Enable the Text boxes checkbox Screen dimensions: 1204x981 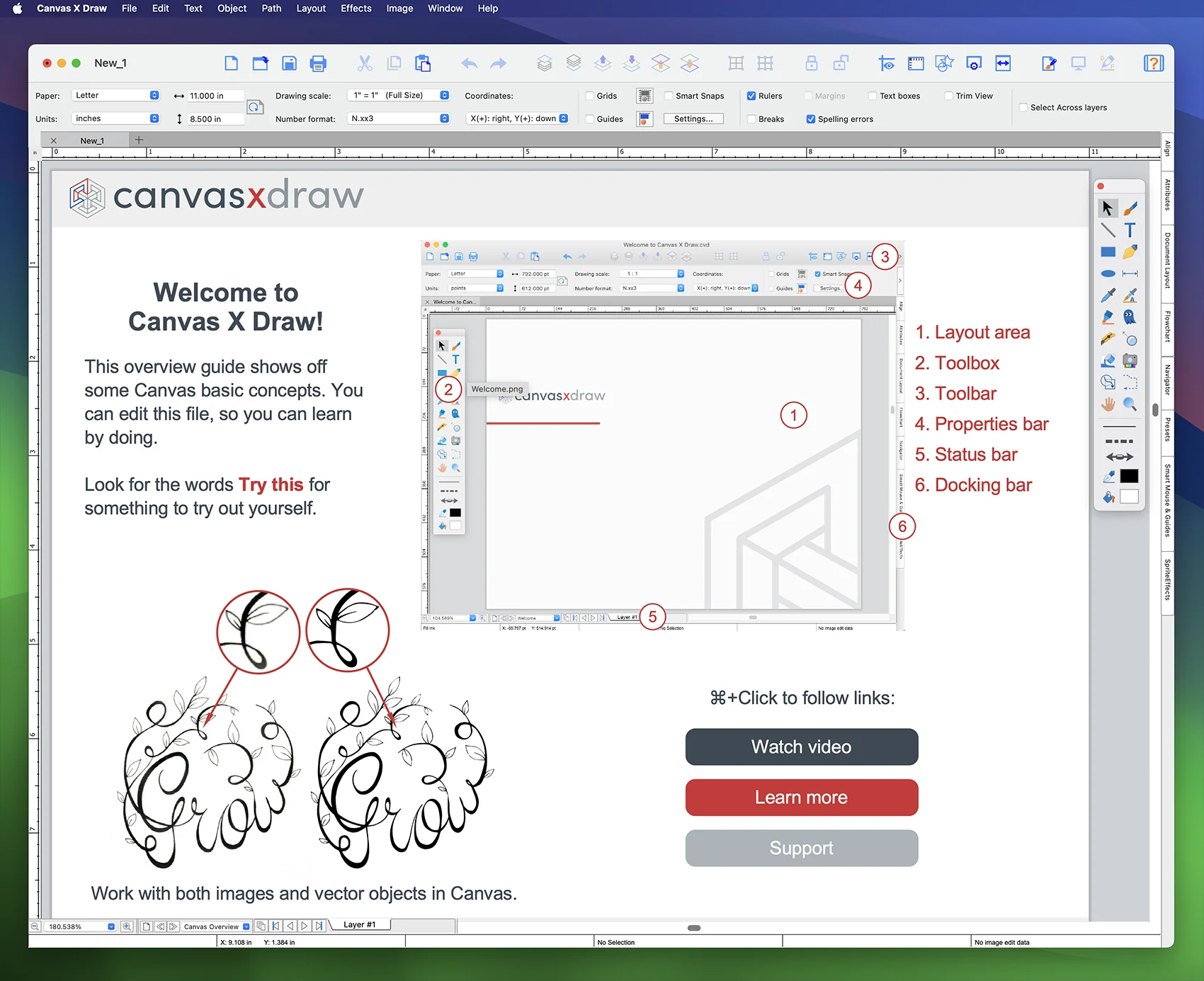(x=873, y=96)
